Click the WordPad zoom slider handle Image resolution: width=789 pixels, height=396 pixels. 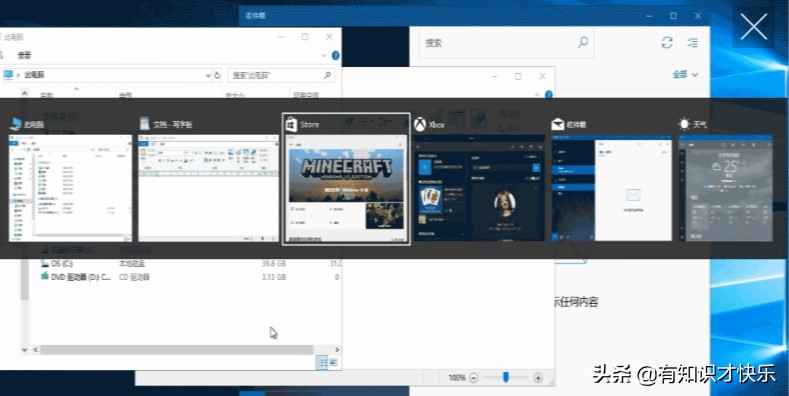pyautogui.click(x=506, y=377)
